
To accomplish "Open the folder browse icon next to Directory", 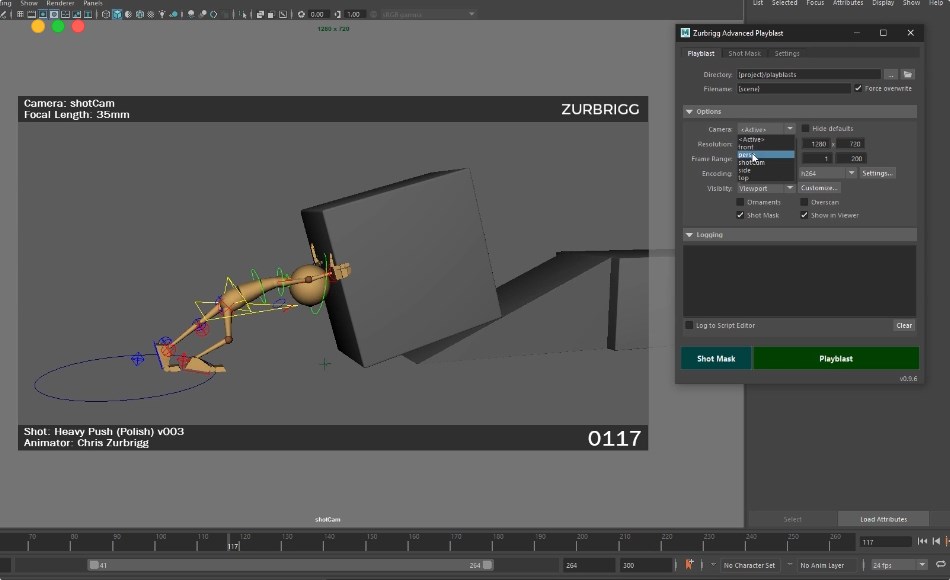I will click(908, 74).
